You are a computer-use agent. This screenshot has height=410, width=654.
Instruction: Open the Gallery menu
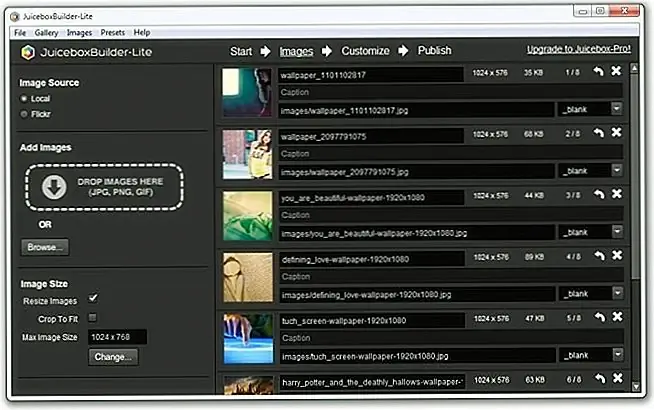pyautogui.click(x=46, y=33)
